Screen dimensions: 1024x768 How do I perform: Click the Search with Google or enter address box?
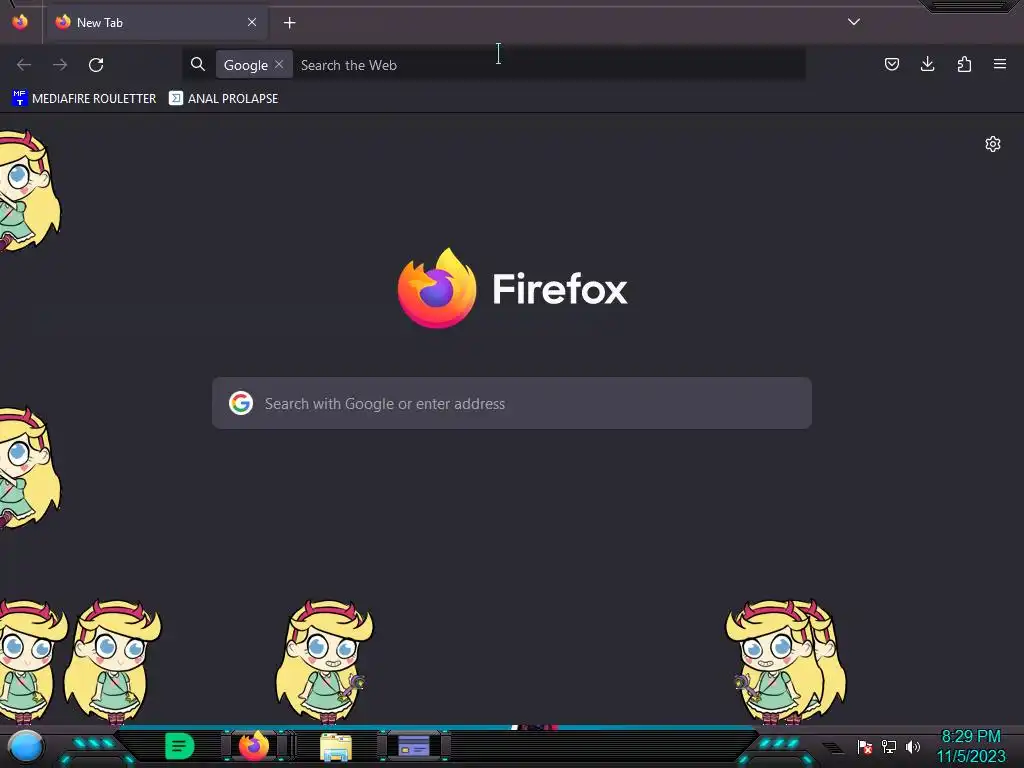pos(512,403)
